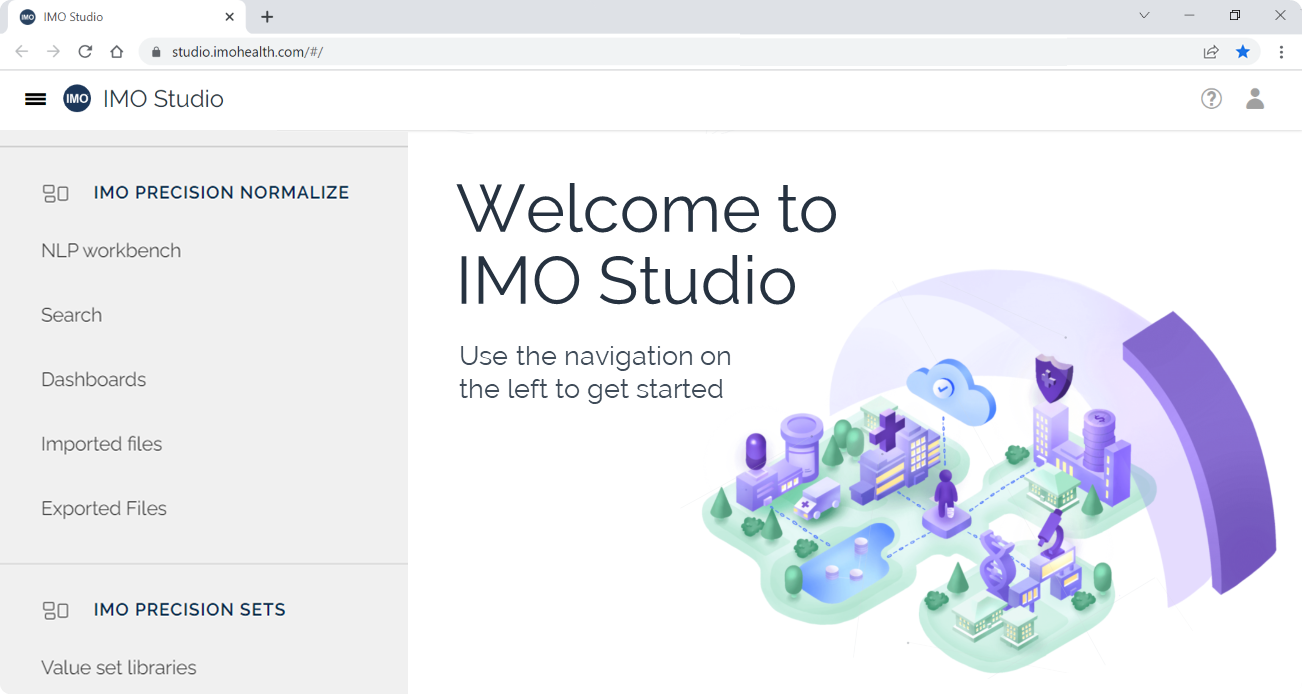Open the Chrome three-dot menu
The height and width of the screenshot is (694, 1302).
tap(1281, 52)
